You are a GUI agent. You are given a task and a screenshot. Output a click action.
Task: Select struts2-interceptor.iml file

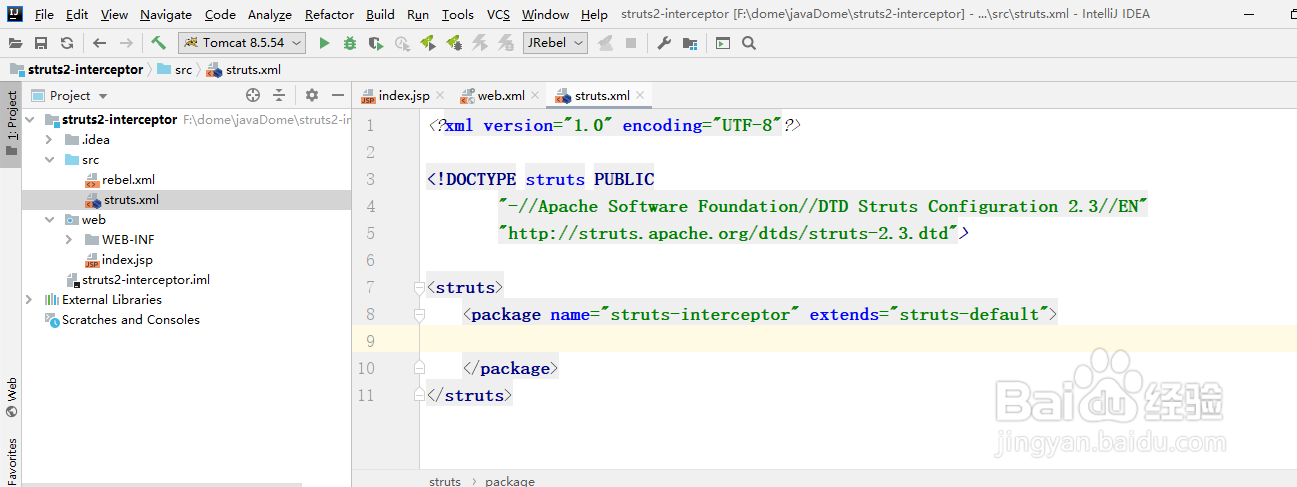(x=146, y=279)
